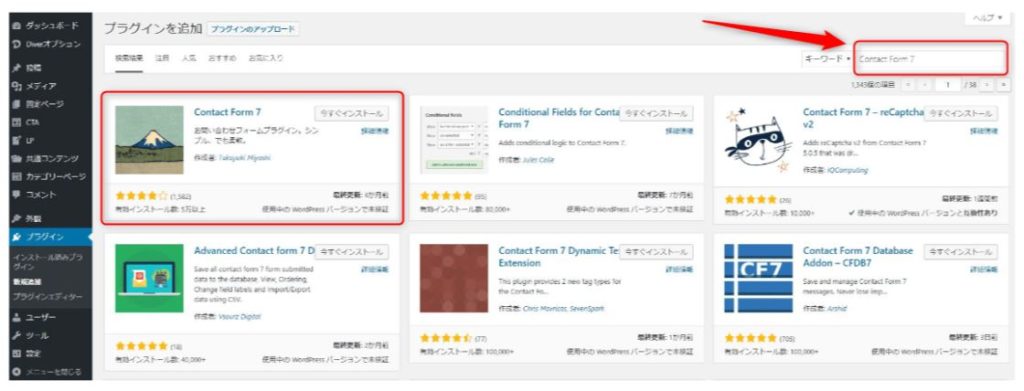The width and height of the screenshot is (1024, 391).
Task: Go to next results page
Action: click(987, 86)
